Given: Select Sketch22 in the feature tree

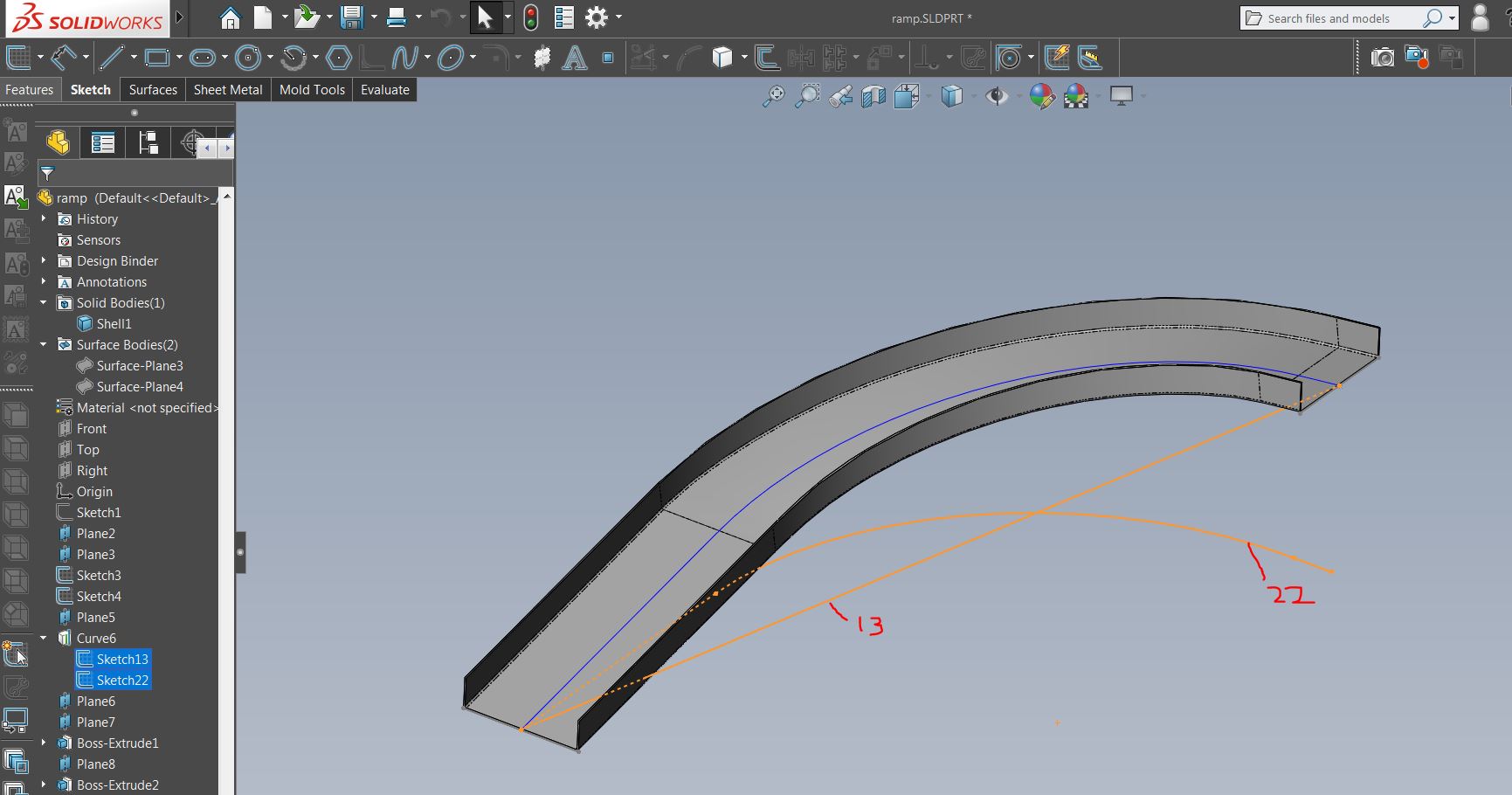Looking at the screenshot, I should (114, 681).
